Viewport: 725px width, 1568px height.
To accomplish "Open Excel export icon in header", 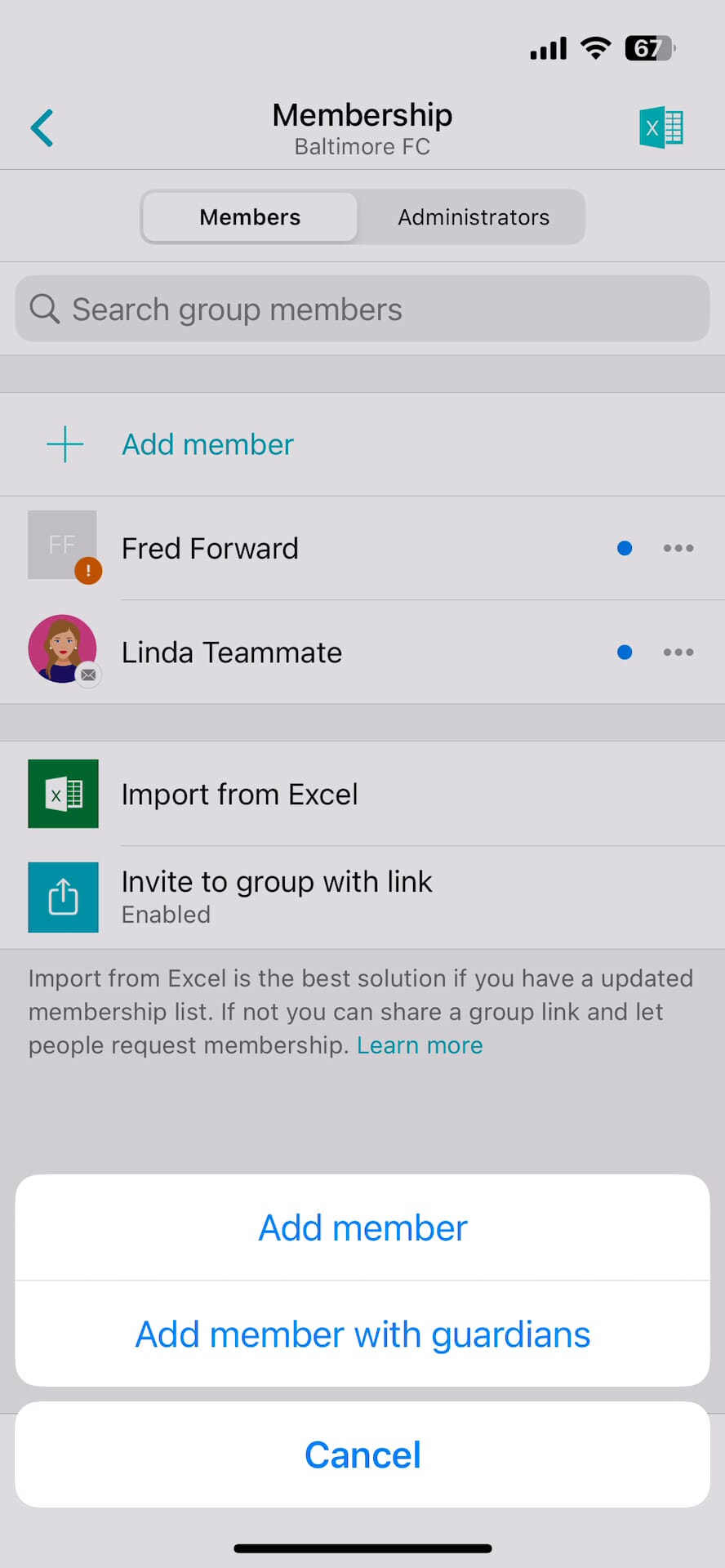I will [x=661, y=128].
